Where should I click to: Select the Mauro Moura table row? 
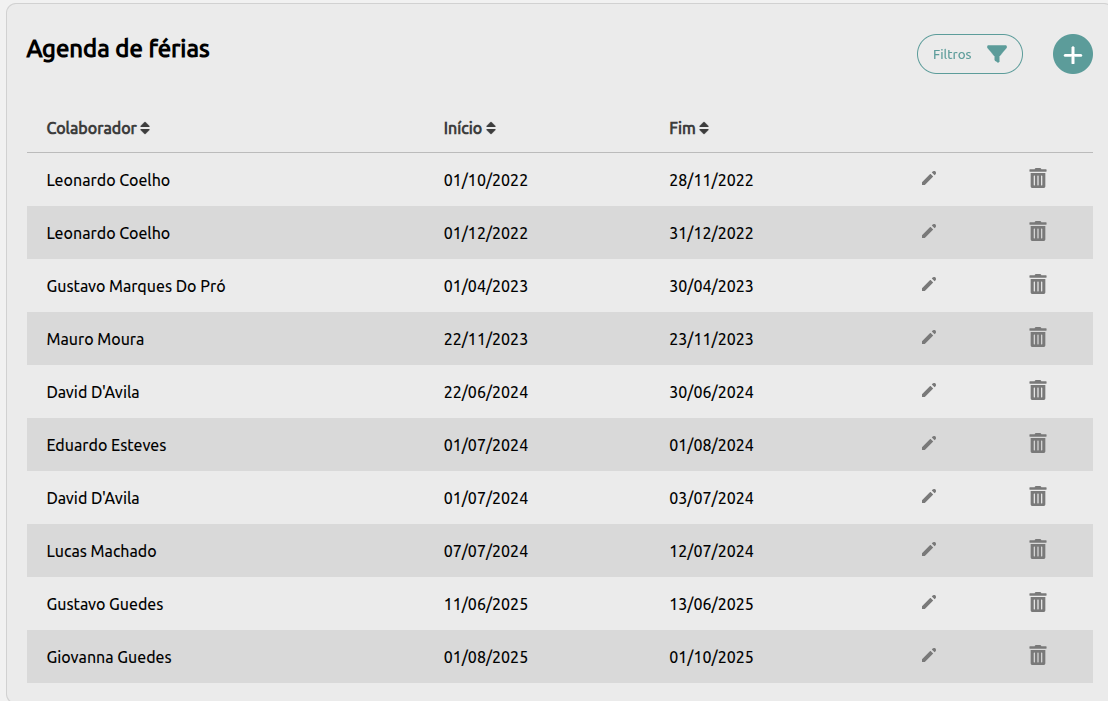click(x=559, y=339)
